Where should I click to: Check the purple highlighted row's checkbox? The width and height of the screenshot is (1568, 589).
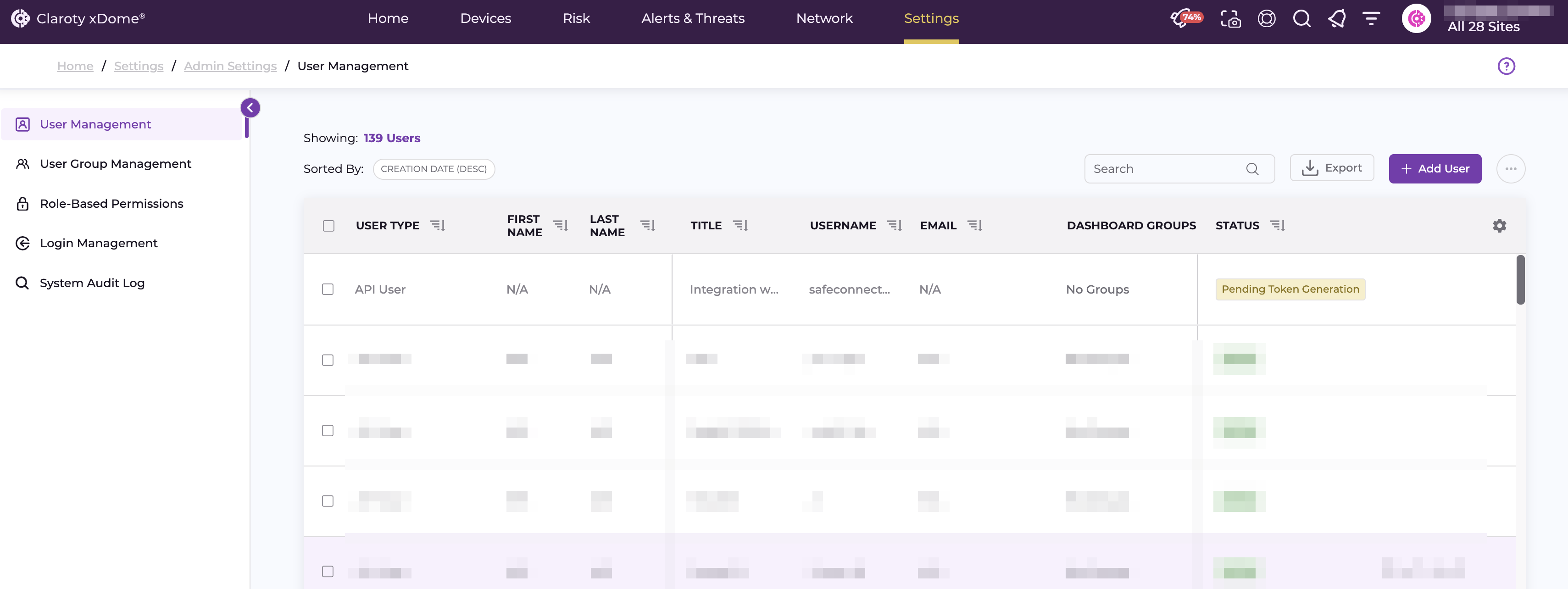328,571
